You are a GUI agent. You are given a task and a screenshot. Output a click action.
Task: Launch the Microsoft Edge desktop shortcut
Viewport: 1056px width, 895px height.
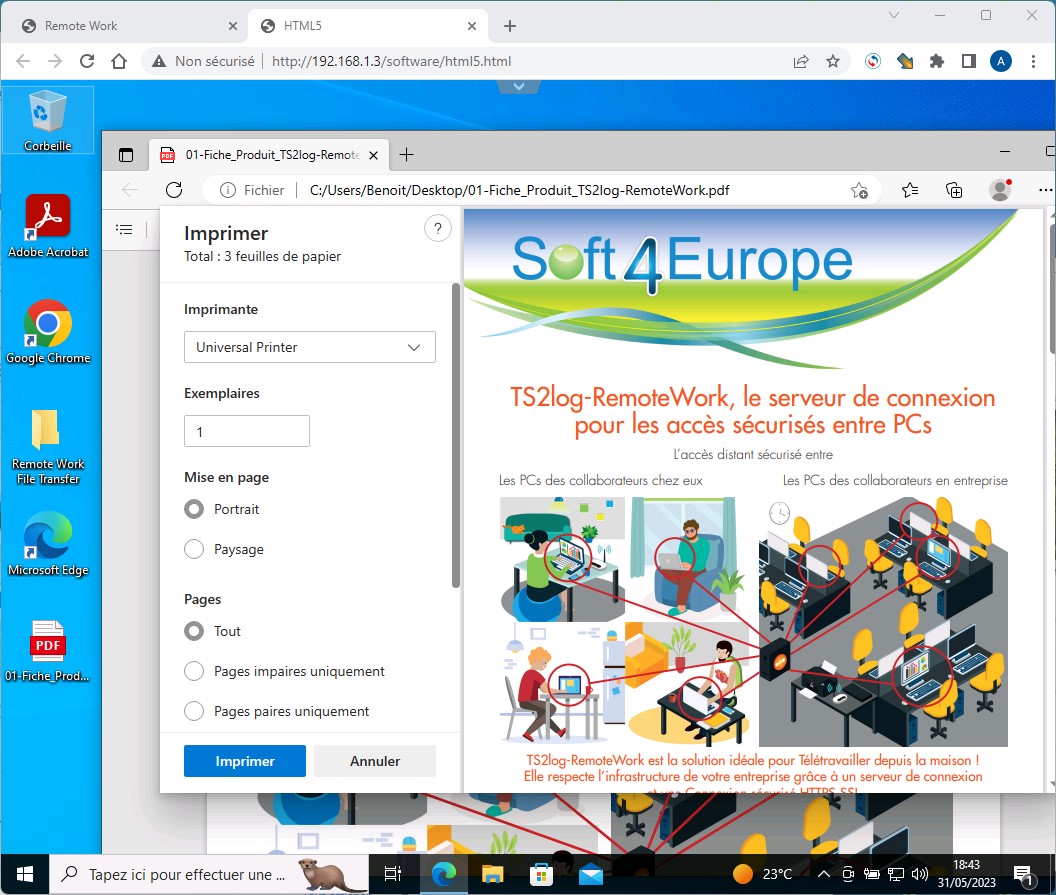click(x=48, y=544)
